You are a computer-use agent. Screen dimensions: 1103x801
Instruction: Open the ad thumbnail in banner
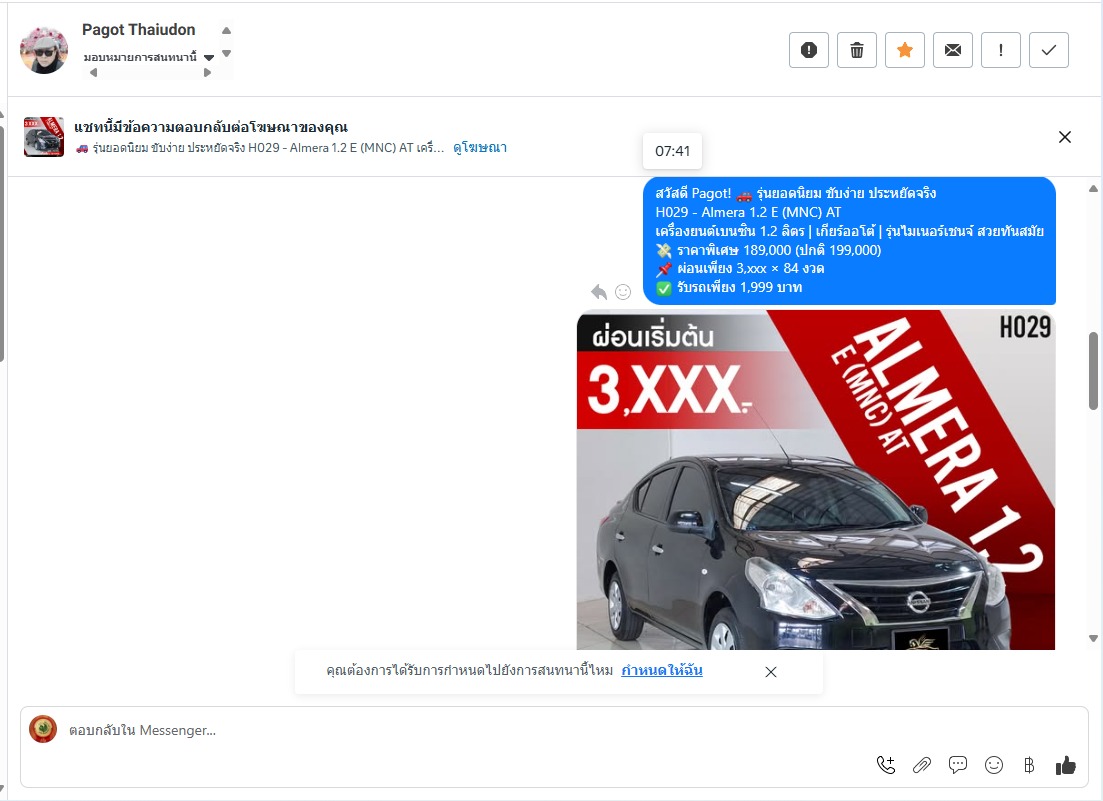click(44, 136)
